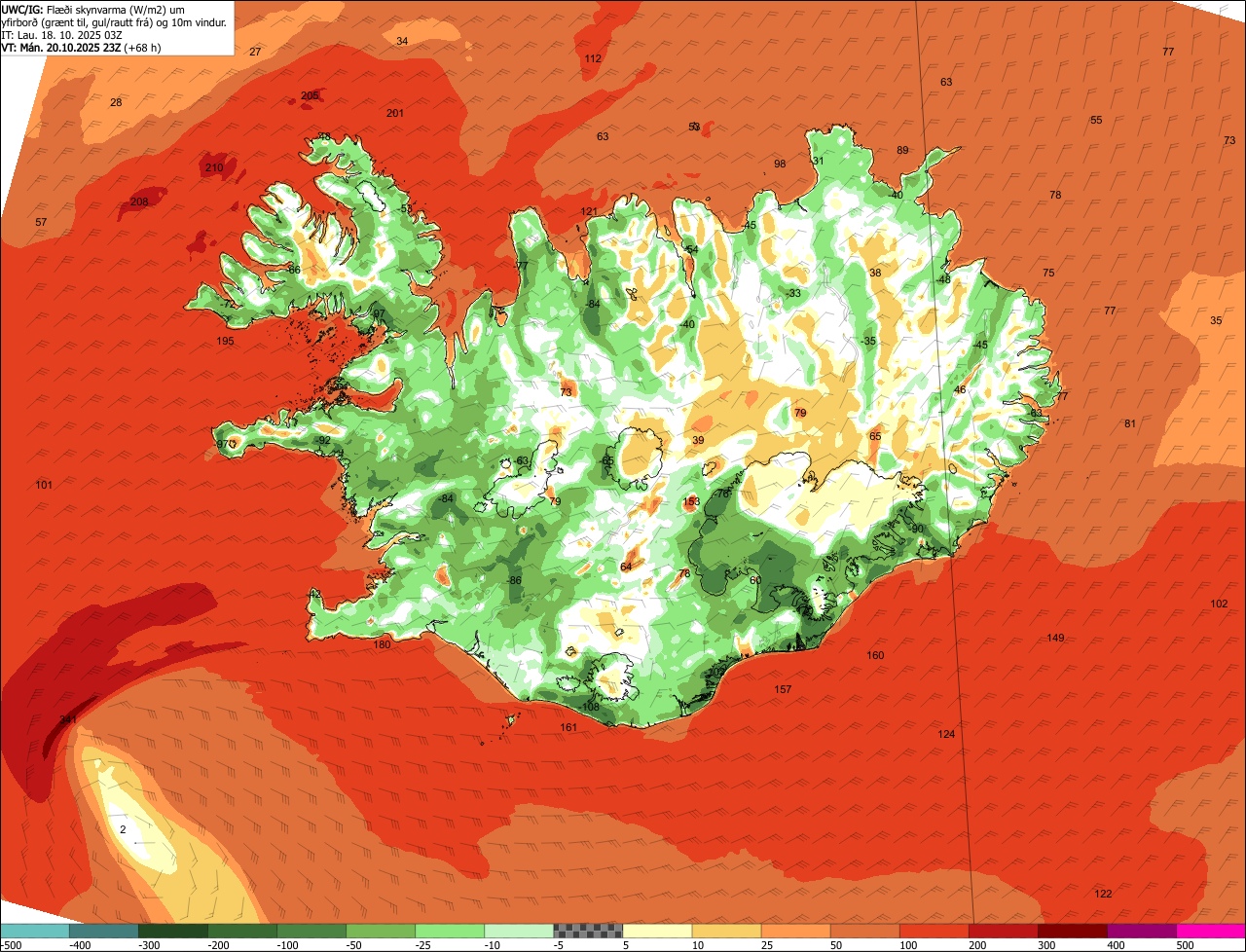Click the value '35' at the right edge
Screen dimensions: 1246x952
[x=1216, y=320]
